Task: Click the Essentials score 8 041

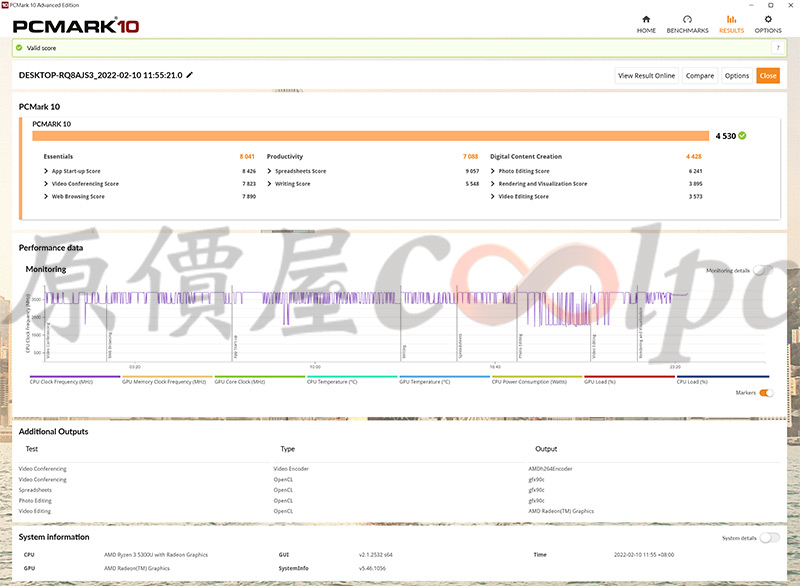Action: click(x=247, y=157)
